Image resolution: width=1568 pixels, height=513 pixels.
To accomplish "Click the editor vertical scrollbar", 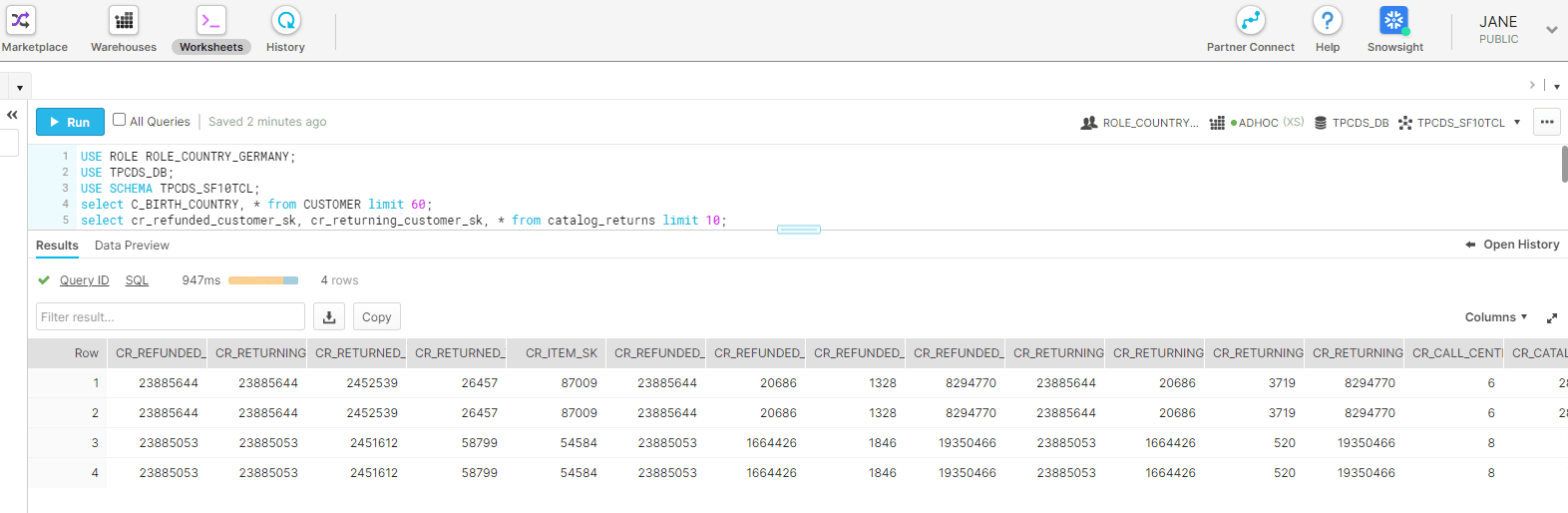I will [x=1564, y=165].
